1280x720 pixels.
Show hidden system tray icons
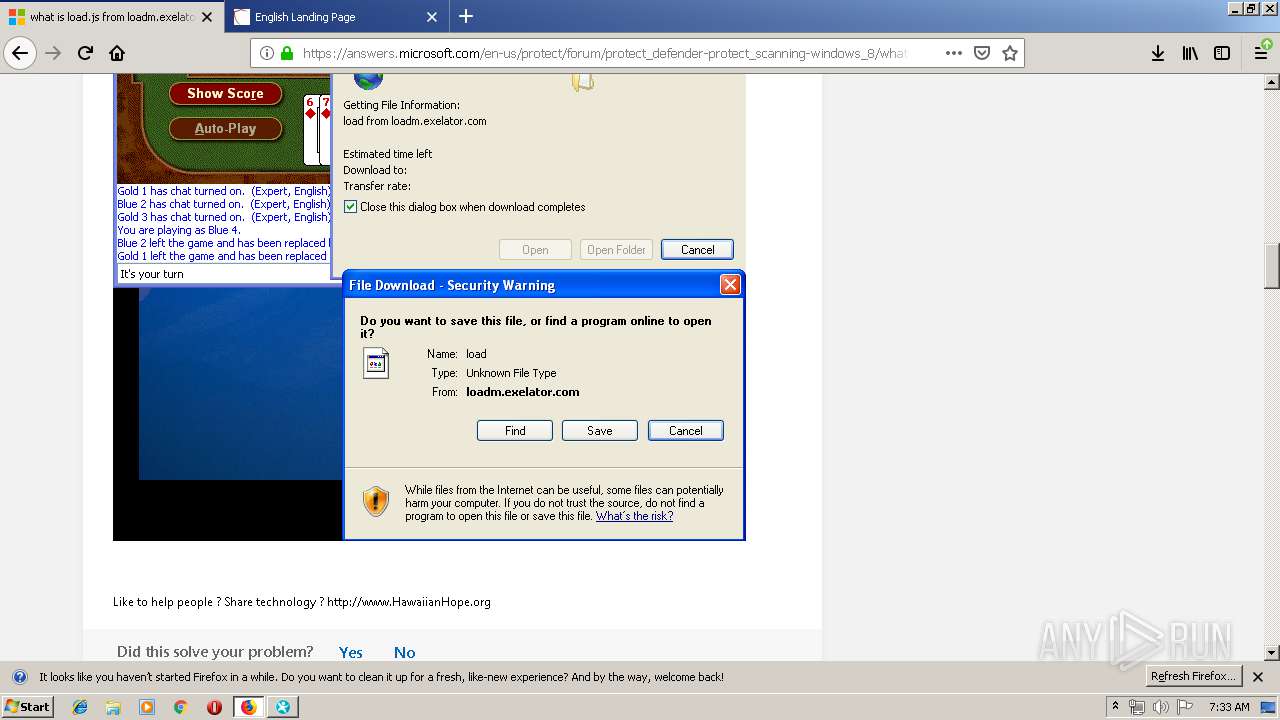(1115, 707)
